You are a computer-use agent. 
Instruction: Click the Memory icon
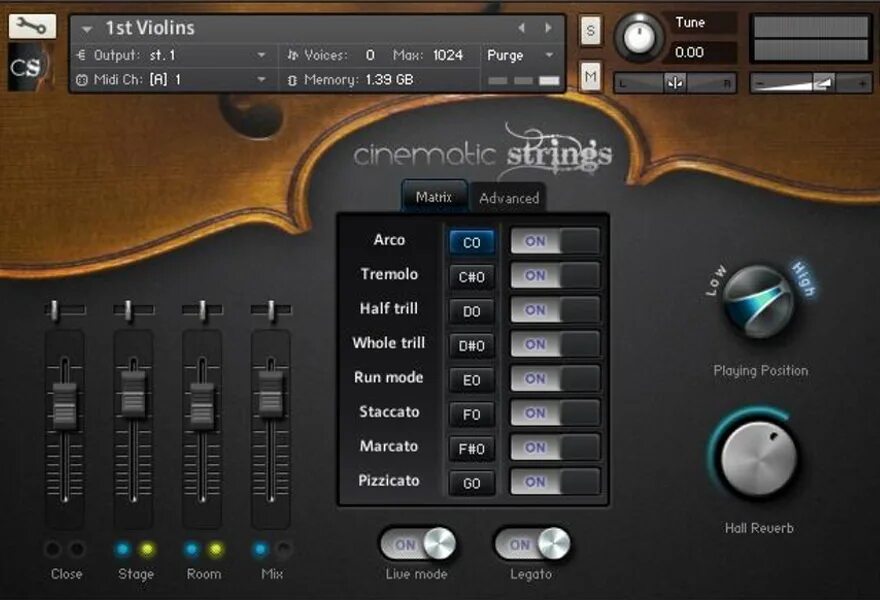coord(292,80)
